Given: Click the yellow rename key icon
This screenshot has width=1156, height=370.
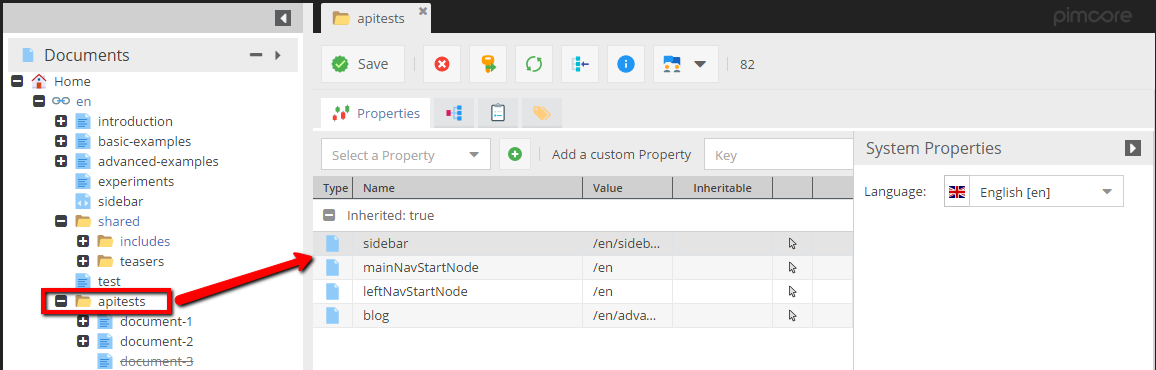Looking at the screenshot, I should [x=488, y=64].
